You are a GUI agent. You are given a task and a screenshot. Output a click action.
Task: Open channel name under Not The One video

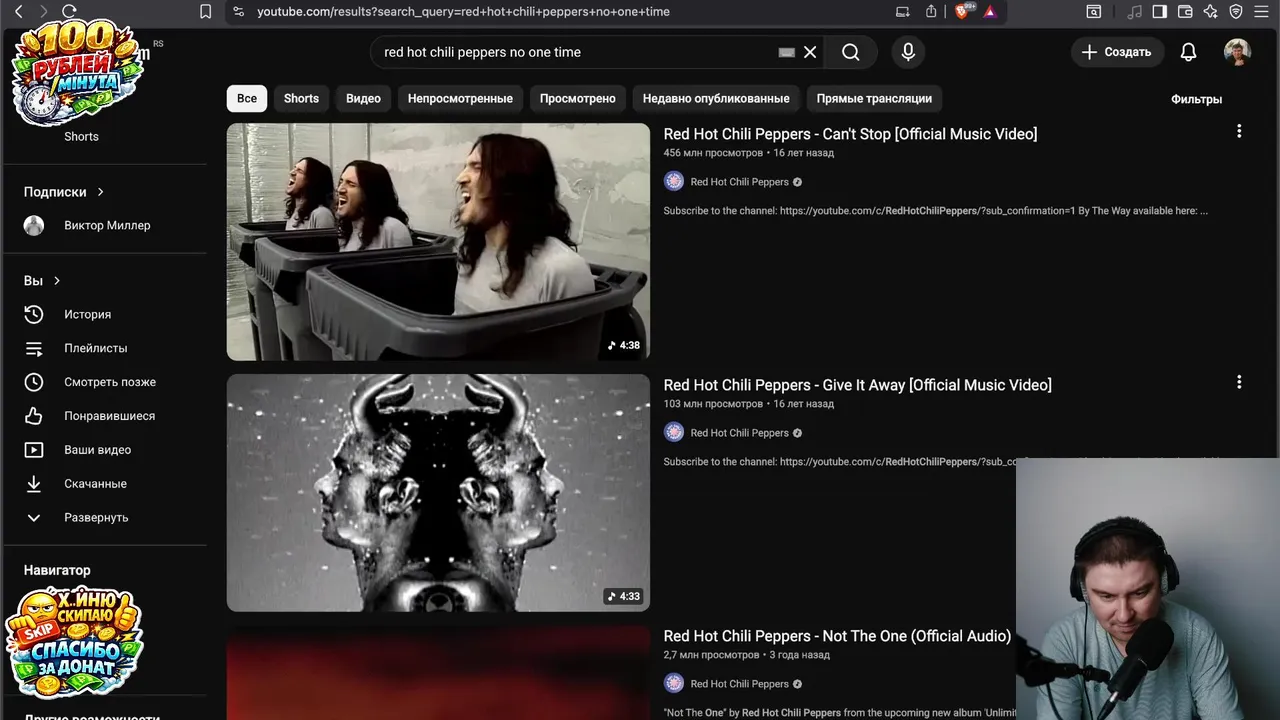coord(739,684)
